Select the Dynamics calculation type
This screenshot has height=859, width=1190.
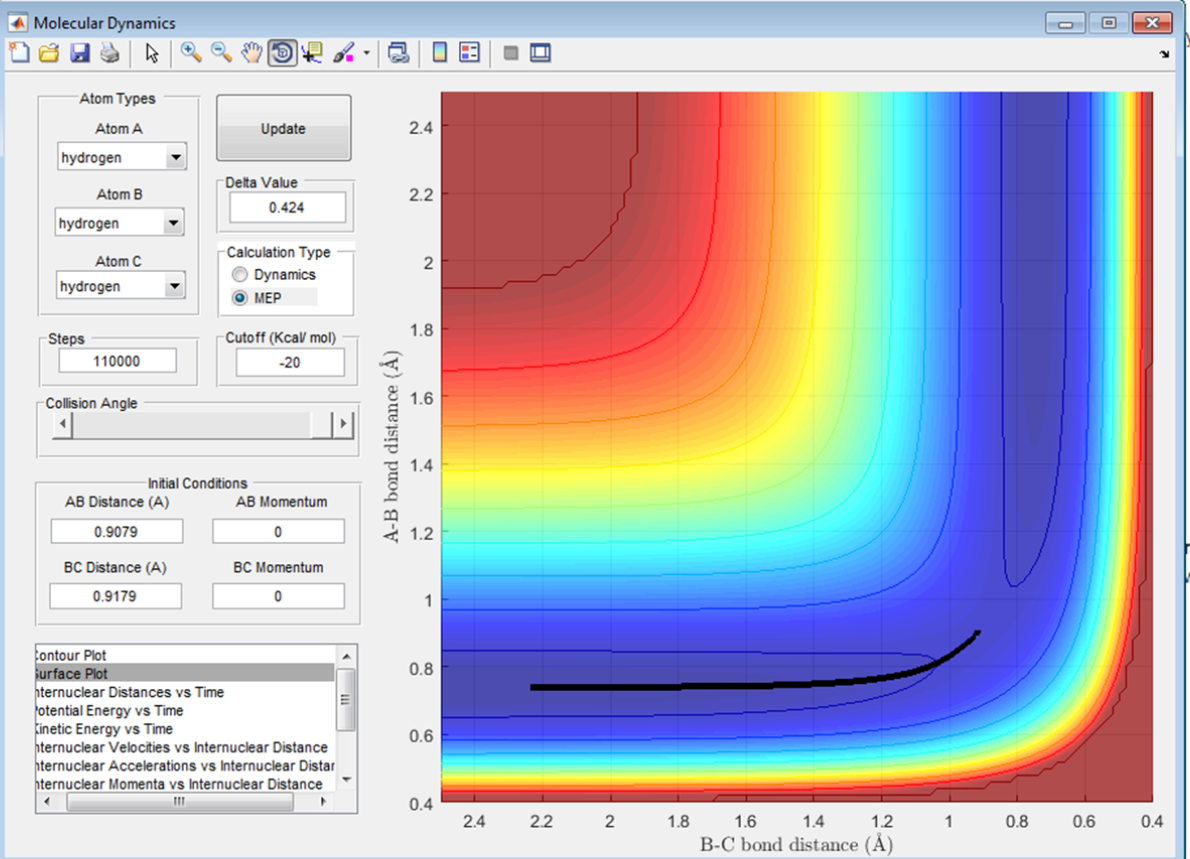point(238,275)
